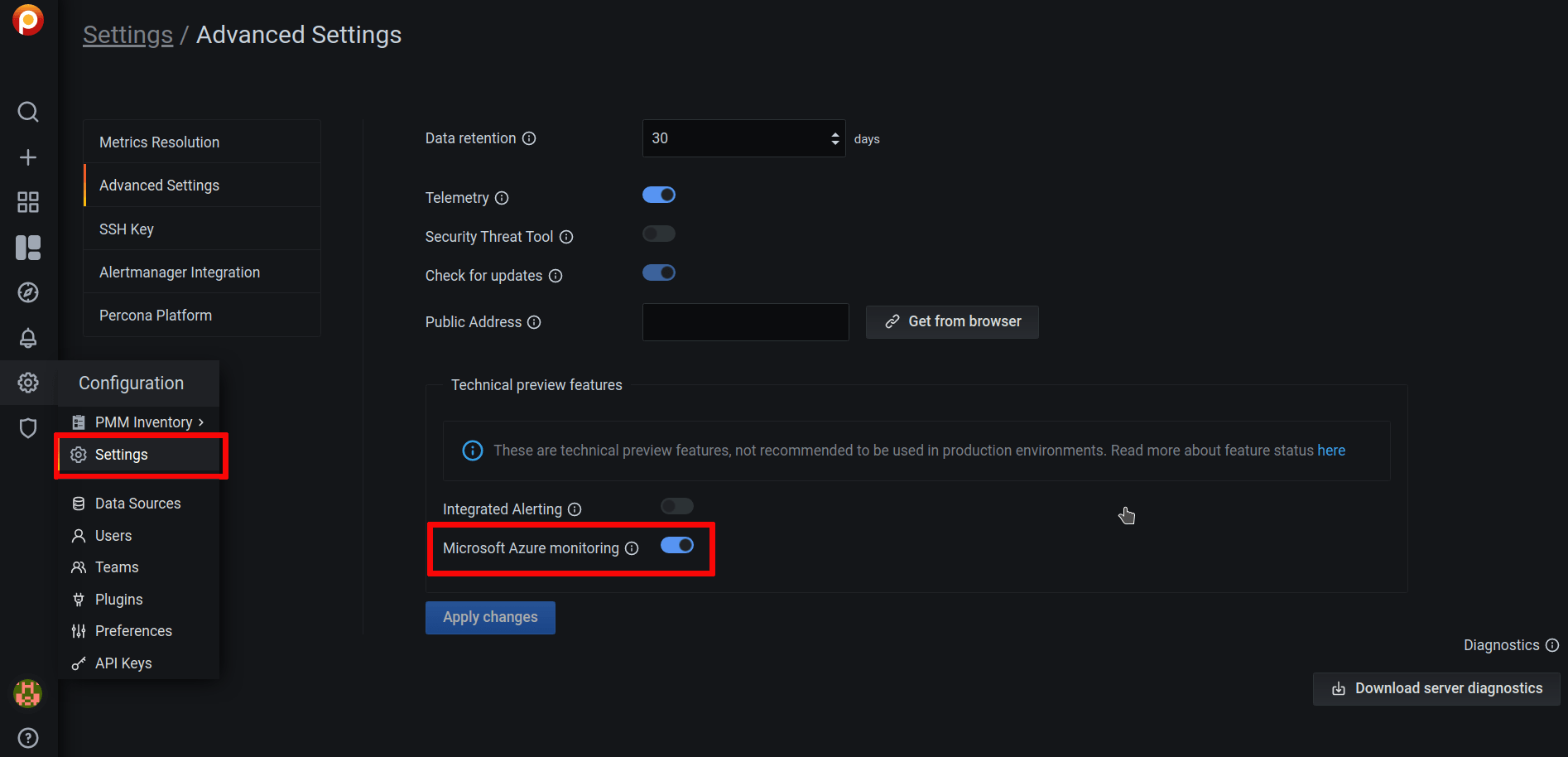Open the Percona Platform tab

(155, 315)
